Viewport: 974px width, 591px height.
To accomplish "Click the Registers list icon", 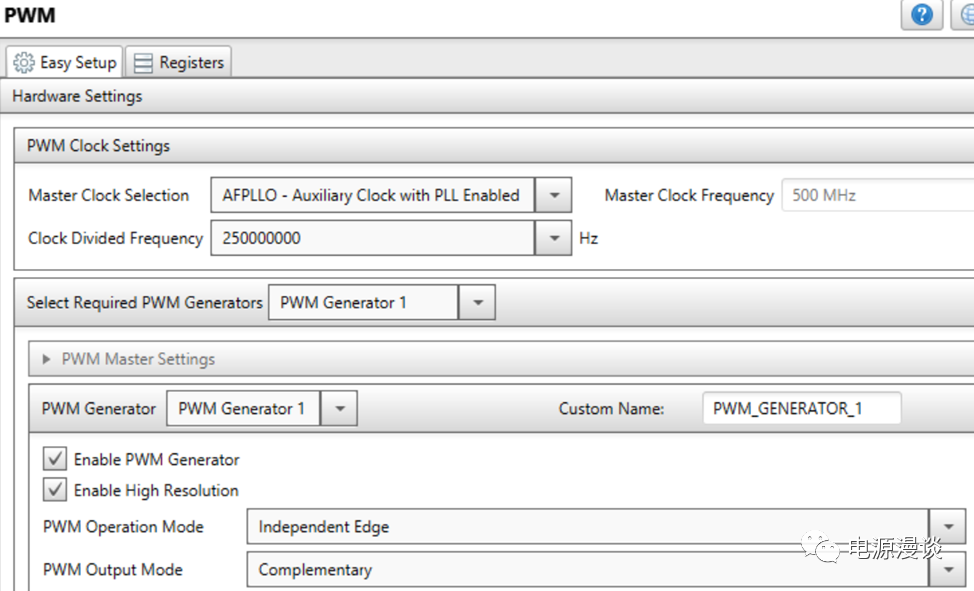I will [x=144, y=62].
